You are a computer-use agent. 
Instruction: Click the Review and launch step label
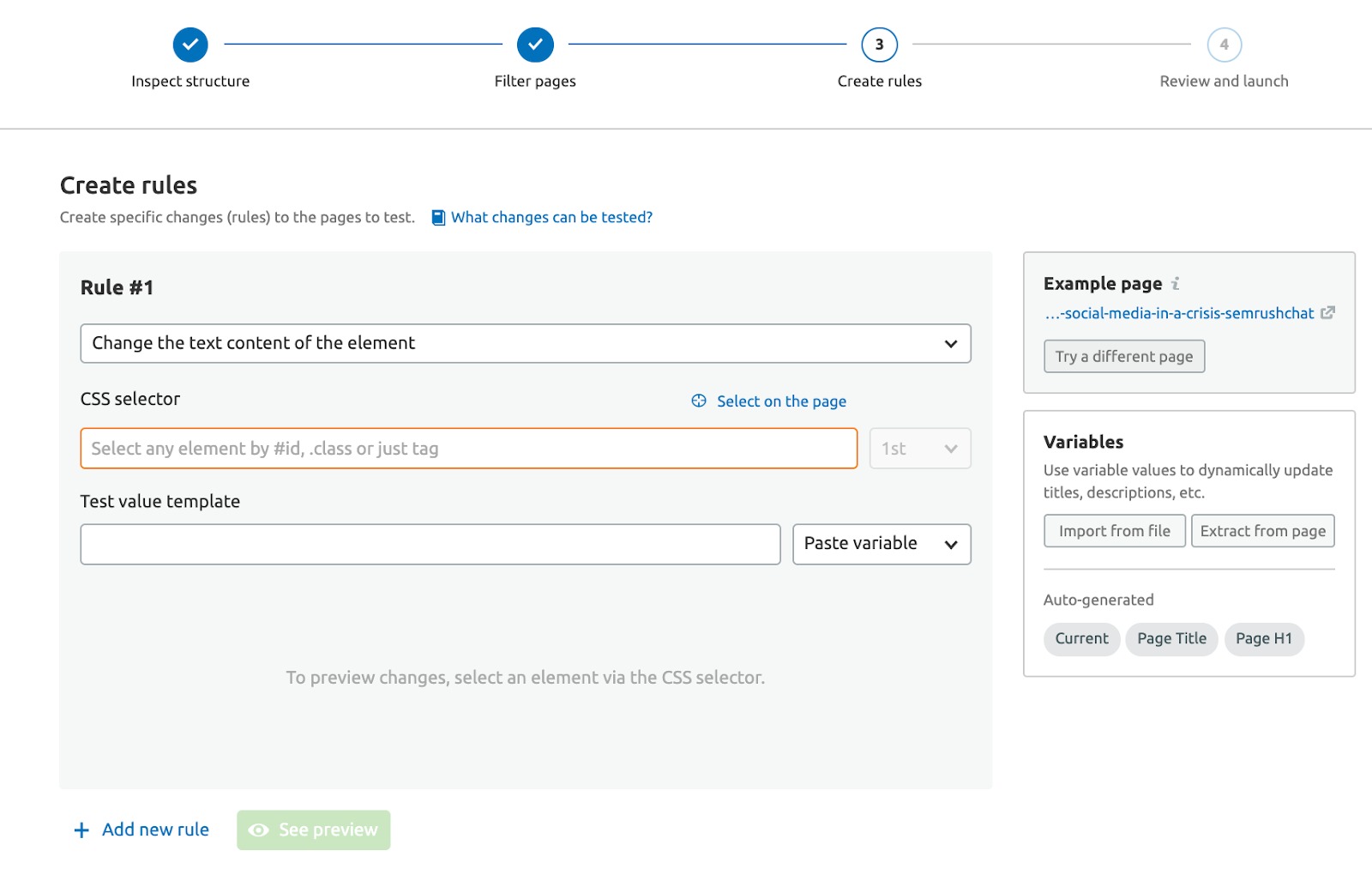[1225, 81]
